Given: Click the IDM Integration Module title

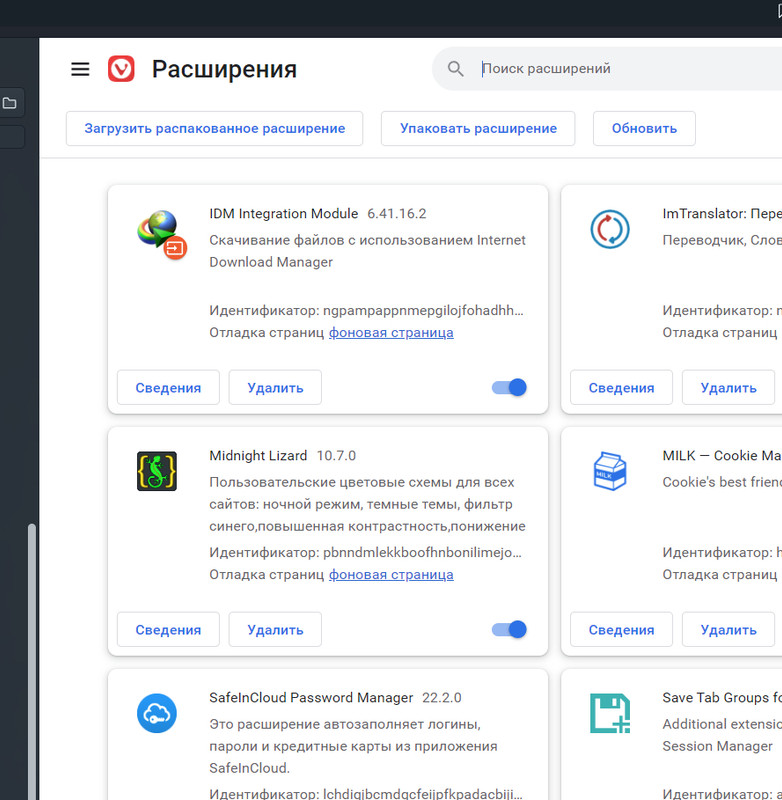Looking at the screenshot, I should [x=284, y=213].
